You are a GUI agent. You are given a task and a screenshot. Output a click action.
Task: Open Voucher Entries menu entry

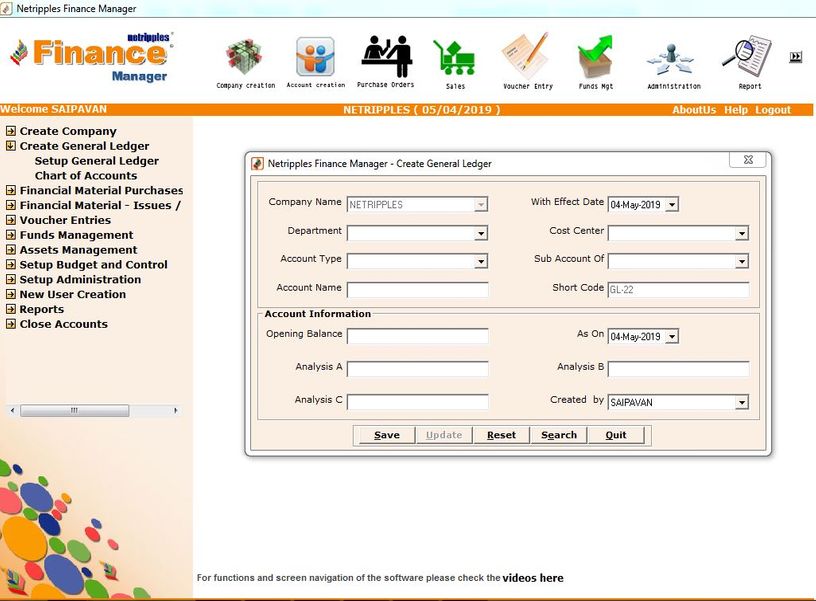(x=65, y=220)
